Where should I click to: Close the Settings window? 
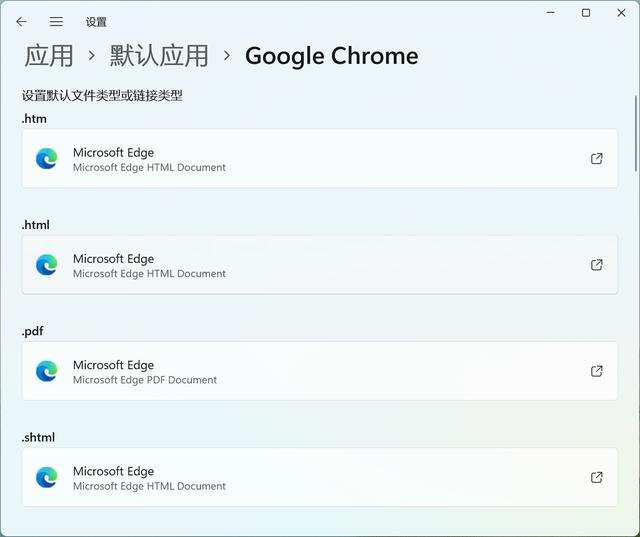621,13
